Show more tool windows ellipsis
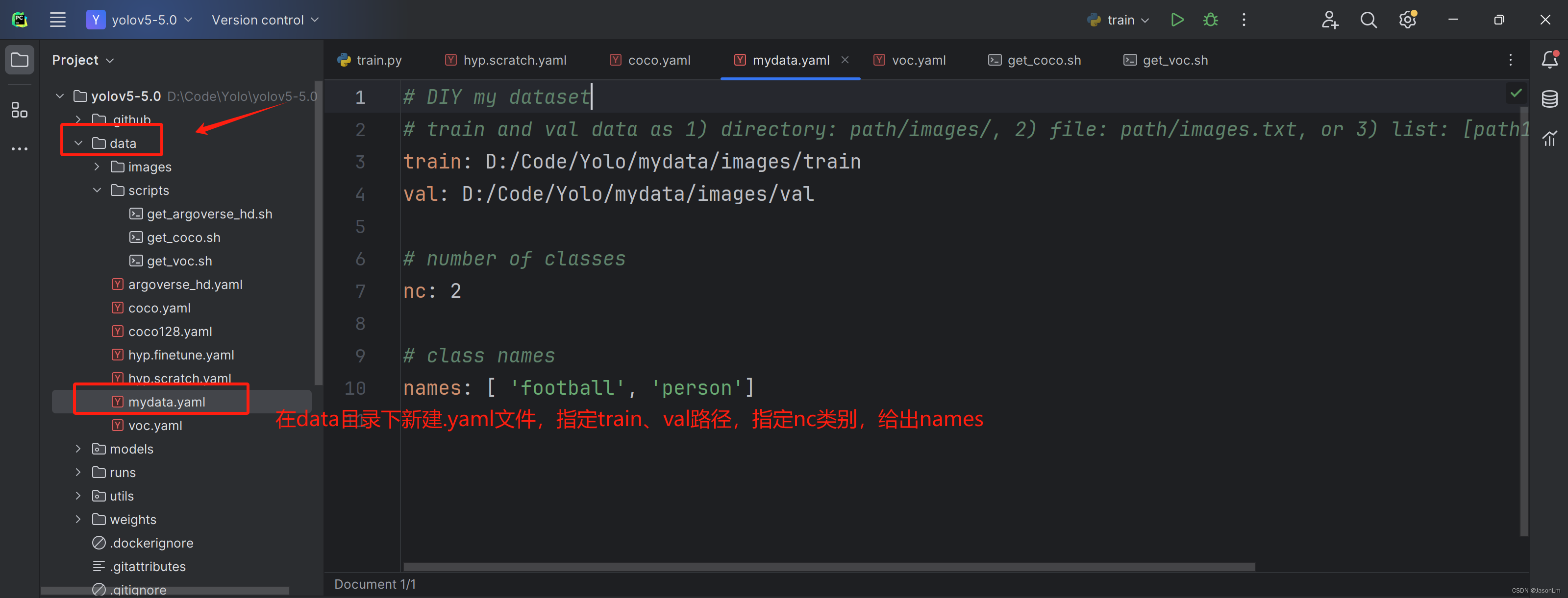The image size is (1568, 598). 20,148
